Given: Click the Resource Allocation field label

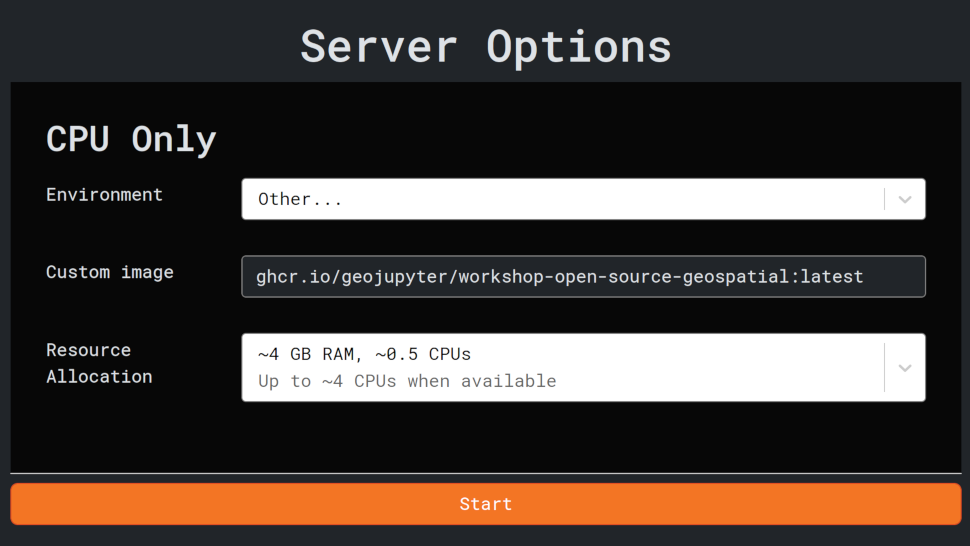Looking at the screenshot, I should coord(99,363).
